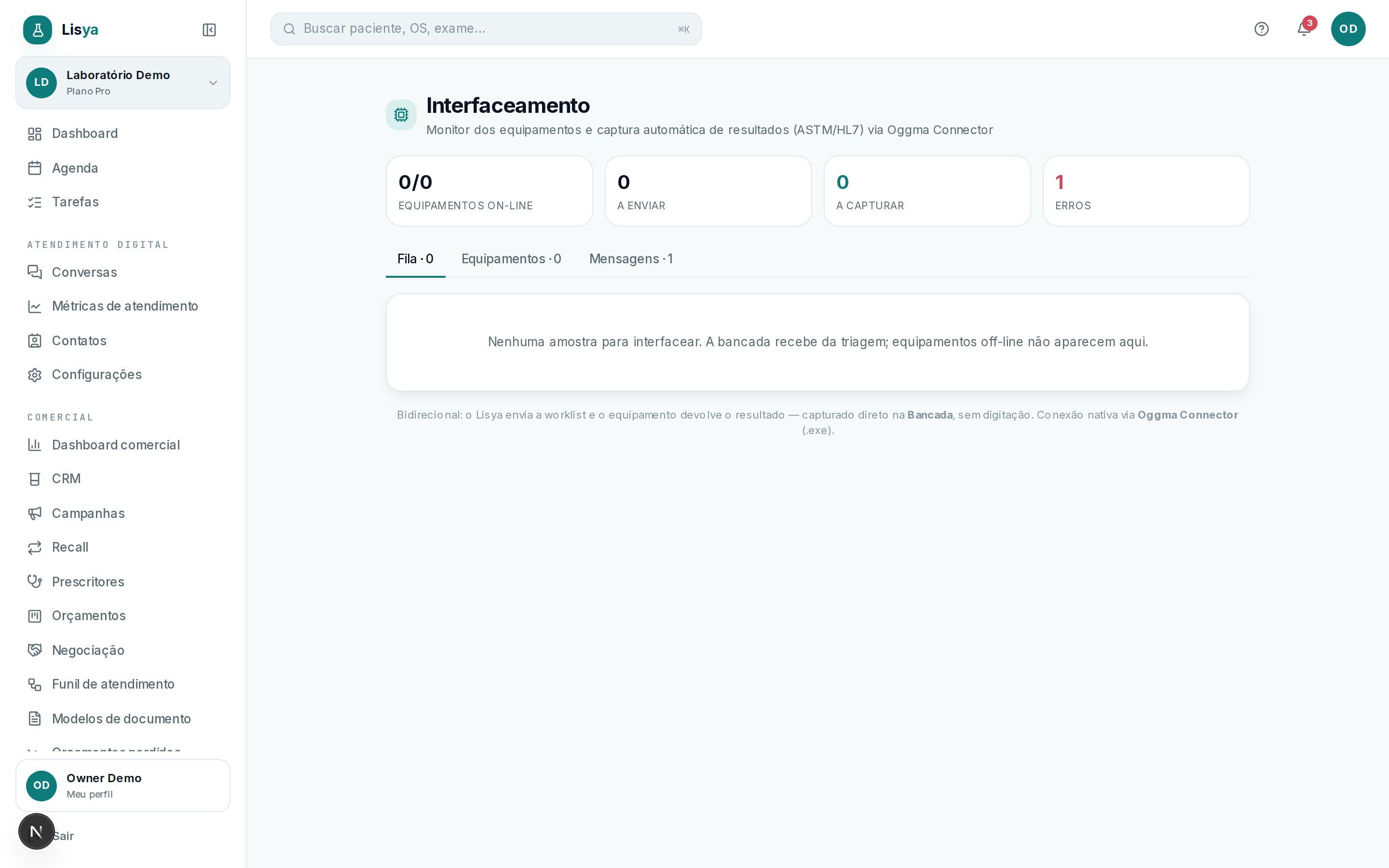
Task: Switch to the Equipamentos tab
Action: [511, 259]
